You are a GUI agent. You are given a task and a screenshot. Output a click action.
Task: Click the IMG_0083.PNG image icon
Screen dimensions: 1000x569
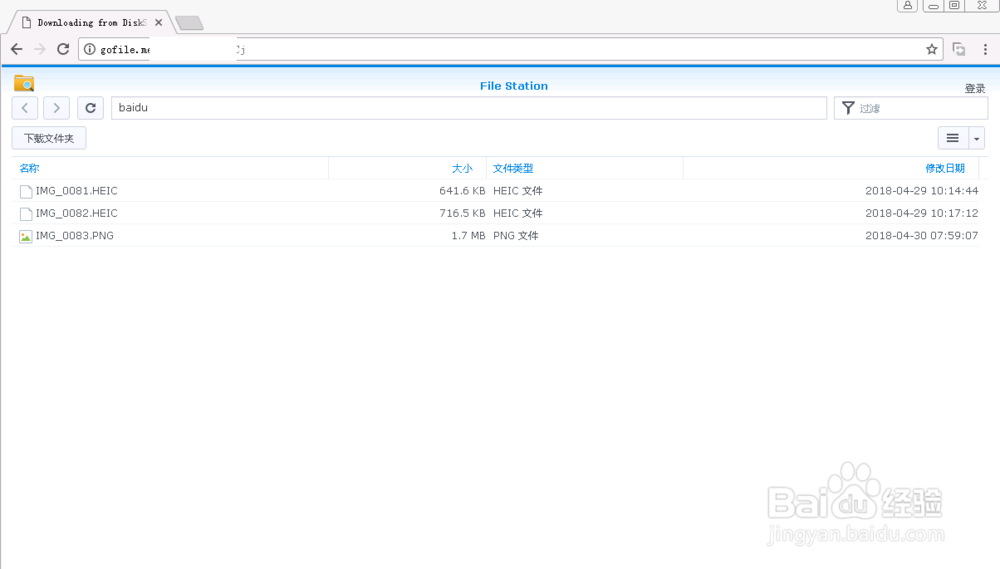26,236
